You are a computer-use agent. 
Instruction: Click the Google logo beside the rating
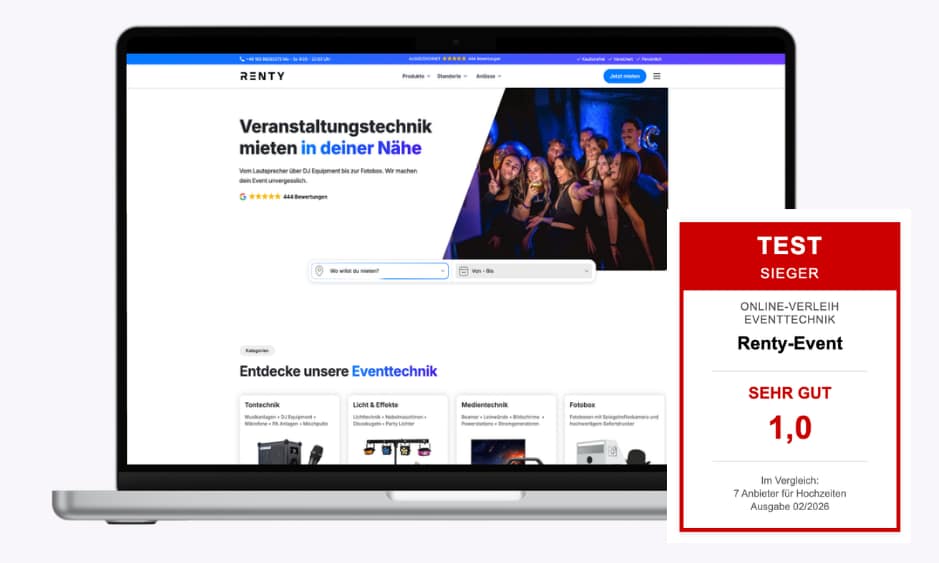(x=243, y=197)
